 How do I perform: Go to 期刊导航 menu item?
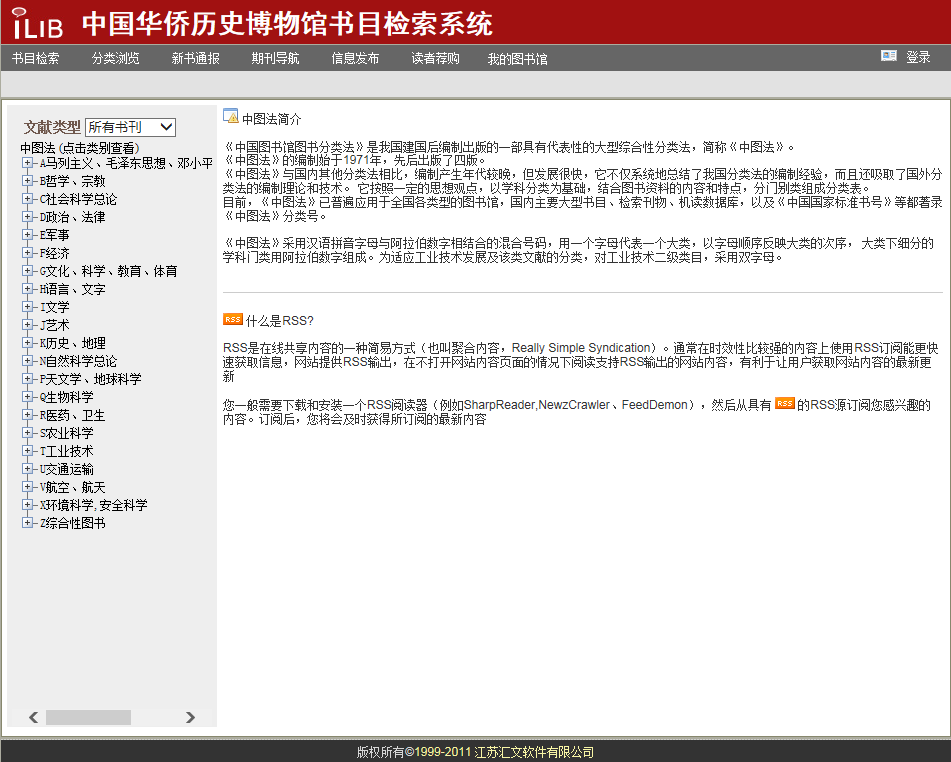(x=275, y=58)
